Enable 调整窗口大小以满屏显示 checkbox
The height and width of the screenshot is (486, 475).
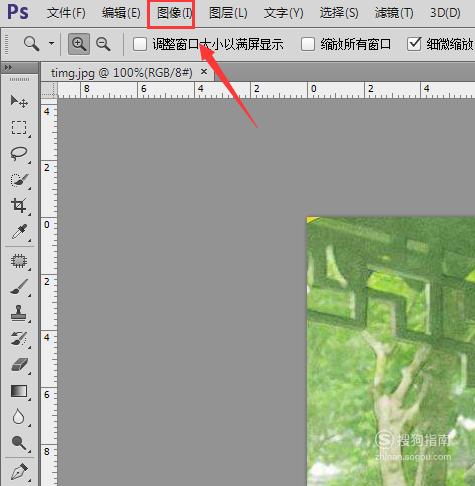(x=140, y=44)
